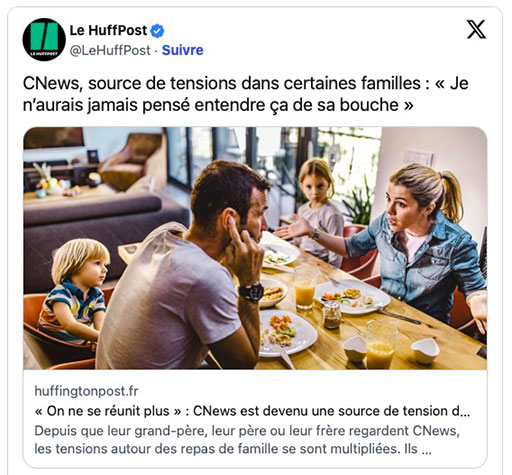Open the X logo in the corner
The height and width of the screenshot is (475, 512).
[476, 29]
